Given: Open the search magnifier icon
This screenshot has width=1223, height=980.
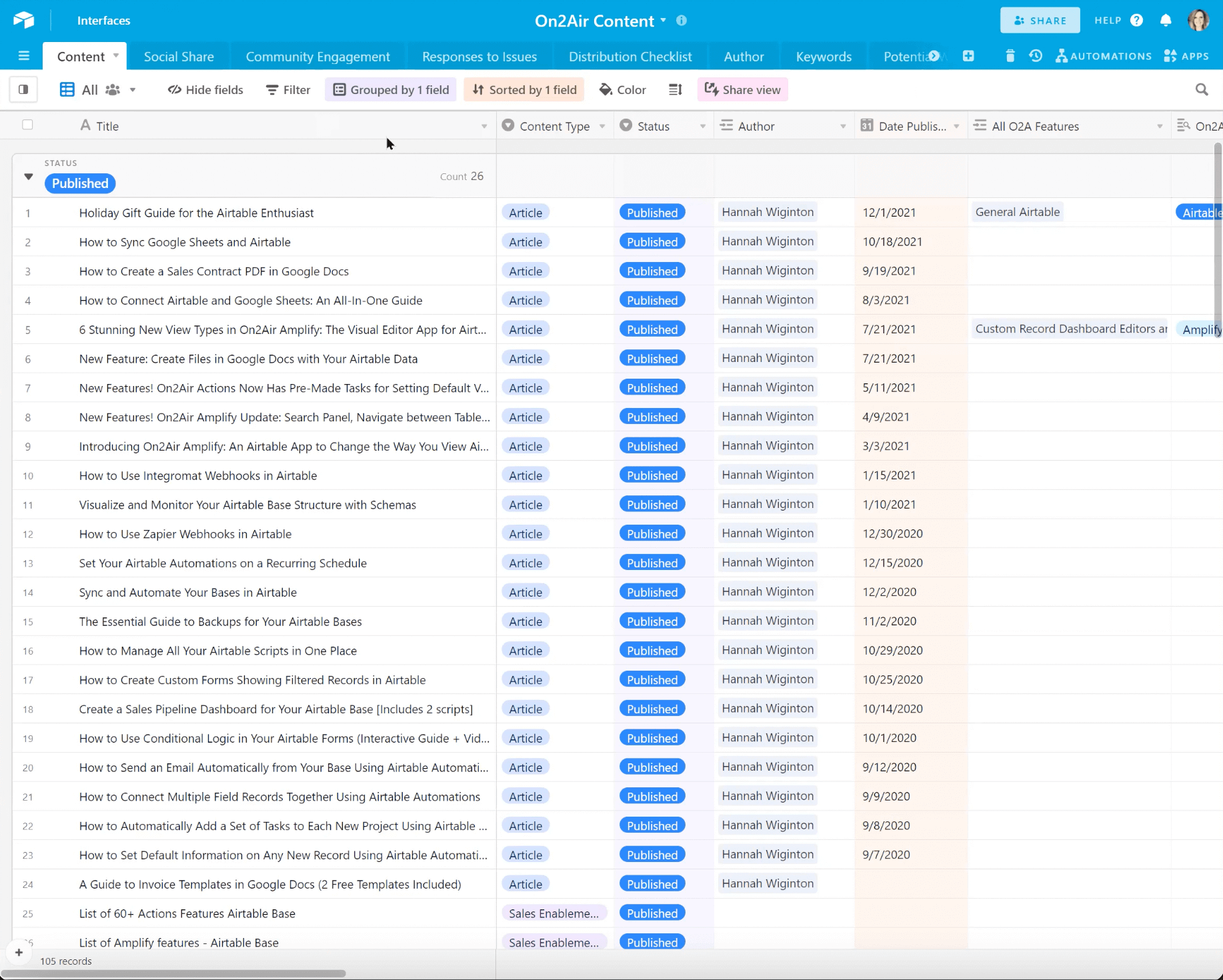Looking at the screenshot, I should (1202, 89).
